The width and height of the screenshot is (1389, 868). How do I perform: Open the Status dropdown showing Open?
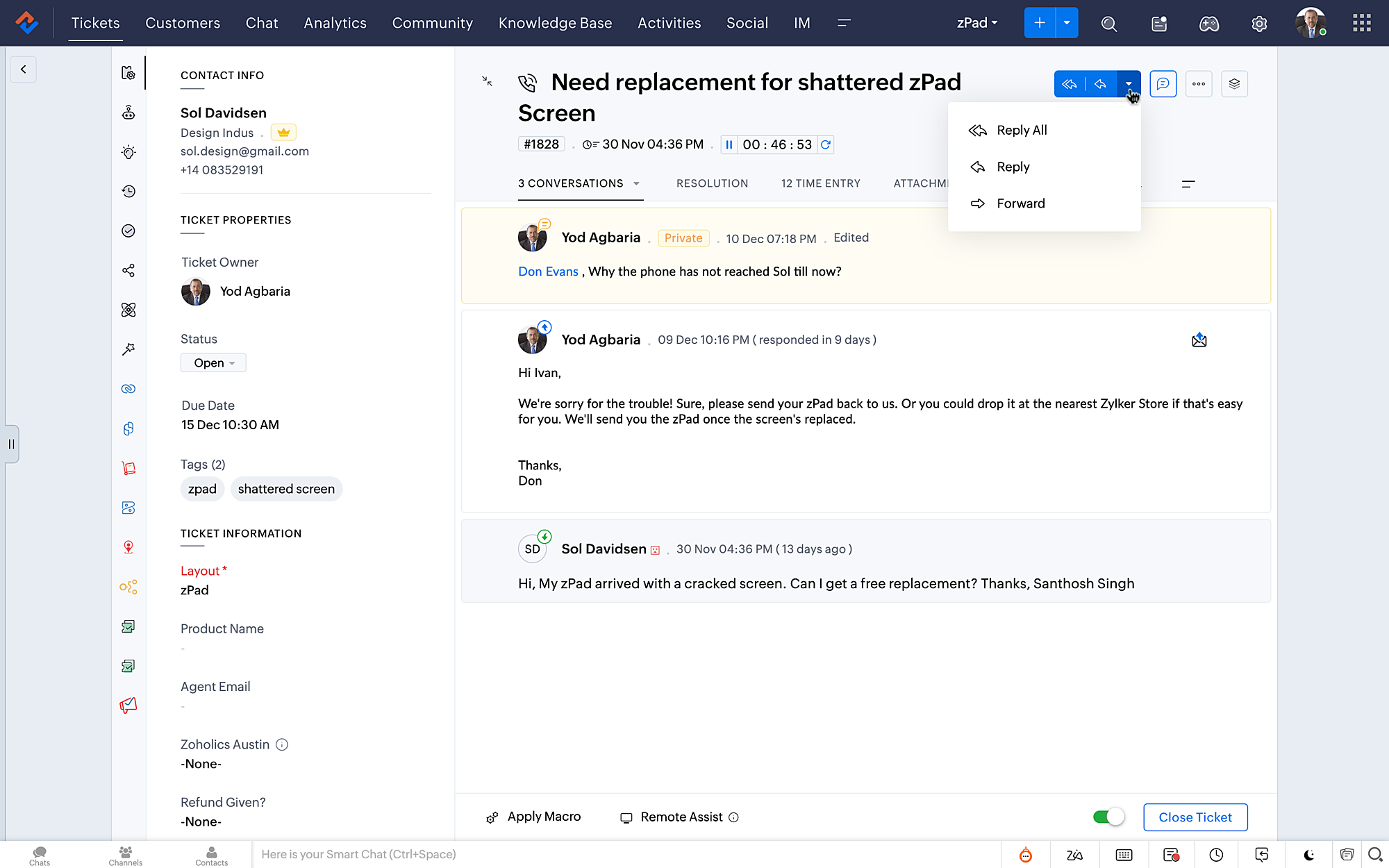[213, 362]
